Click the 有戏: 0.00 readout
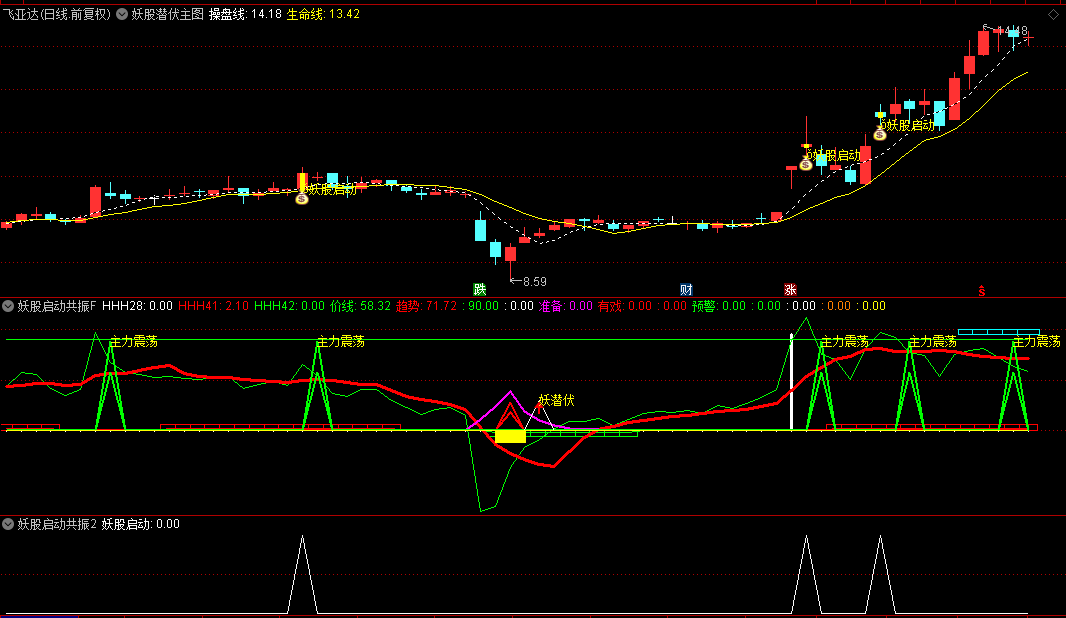Screen dimensions: 1066x618 [x=625, y=306]
